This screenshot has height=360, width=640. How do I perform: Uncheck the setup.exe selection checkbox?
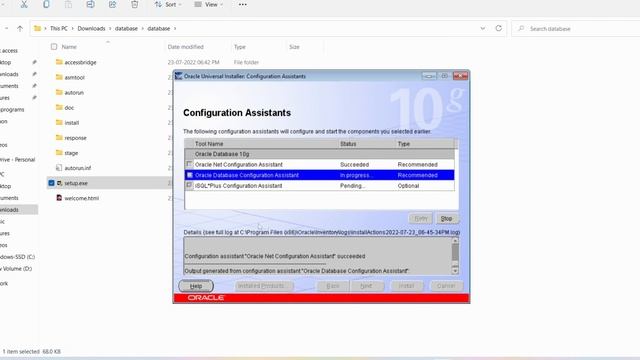51,183
